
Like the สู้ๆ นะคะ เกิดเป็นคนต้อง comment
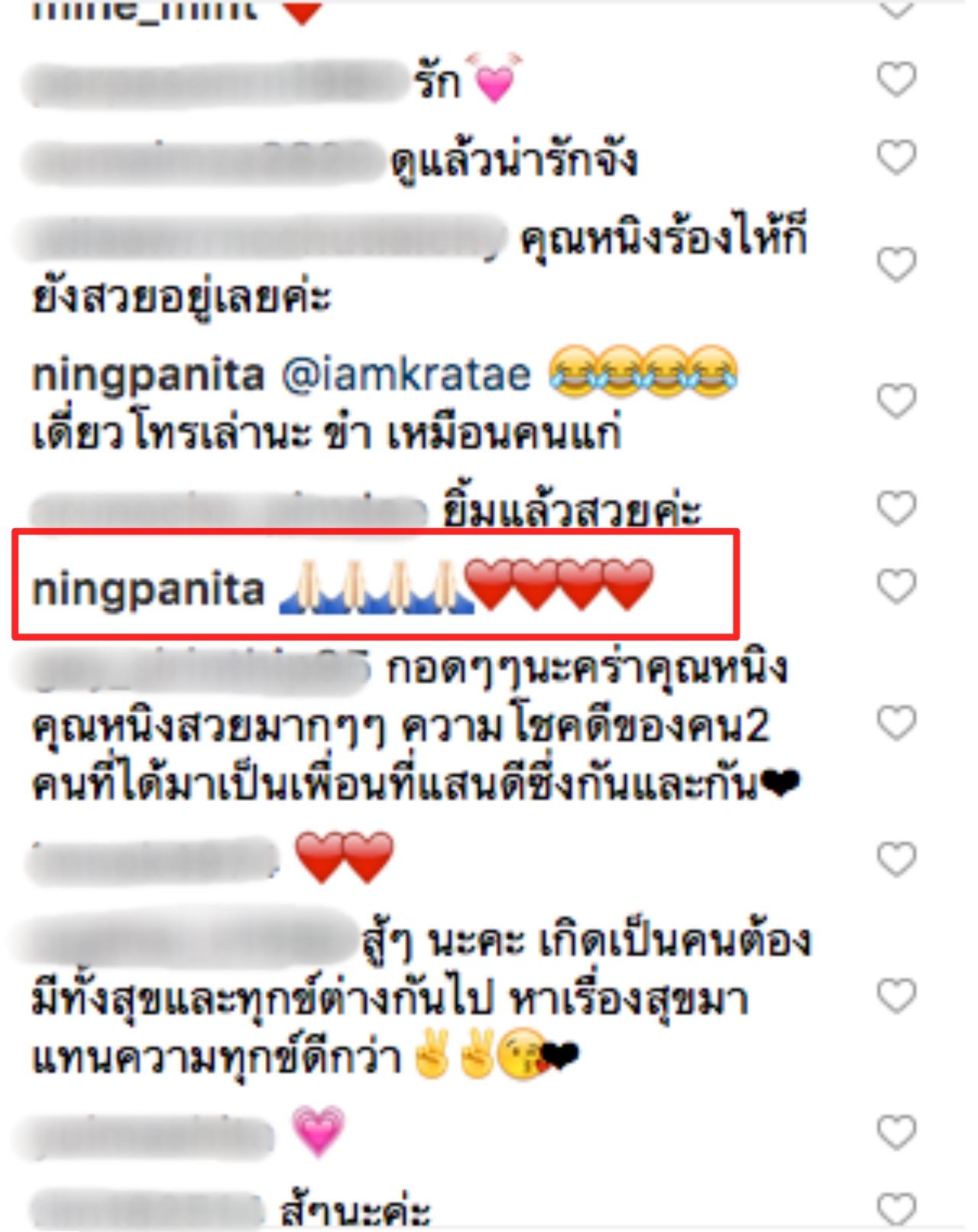click(x=895, y=997)
